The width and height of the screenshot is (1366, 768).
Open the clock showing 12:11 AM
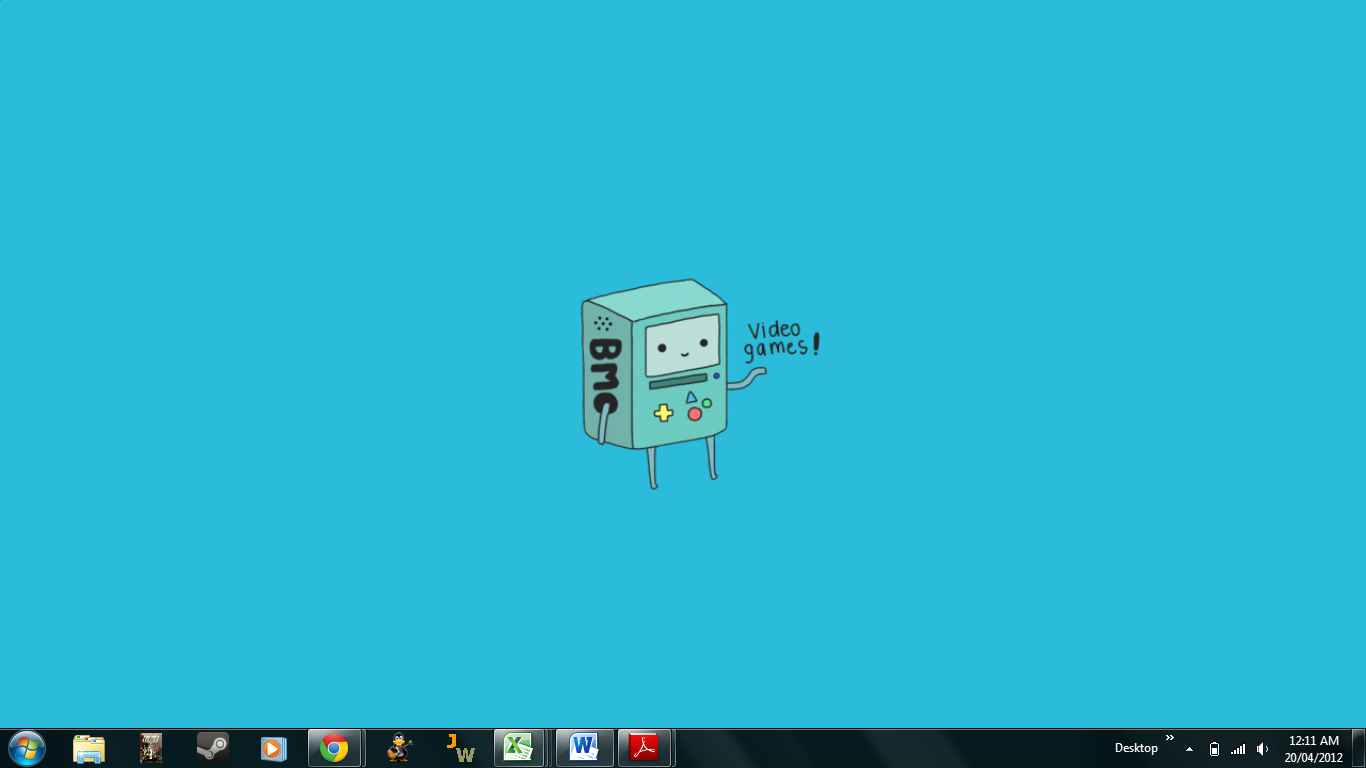click(1313, 749)
